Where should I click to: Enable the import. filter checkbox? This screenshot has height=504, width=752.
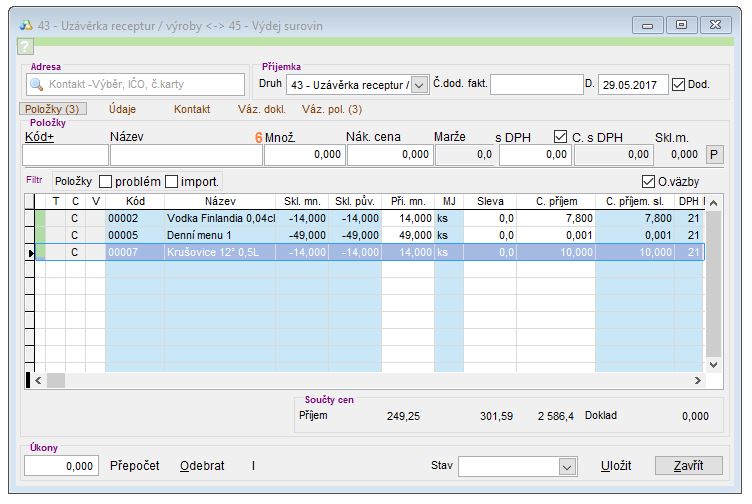coord(172,181)
